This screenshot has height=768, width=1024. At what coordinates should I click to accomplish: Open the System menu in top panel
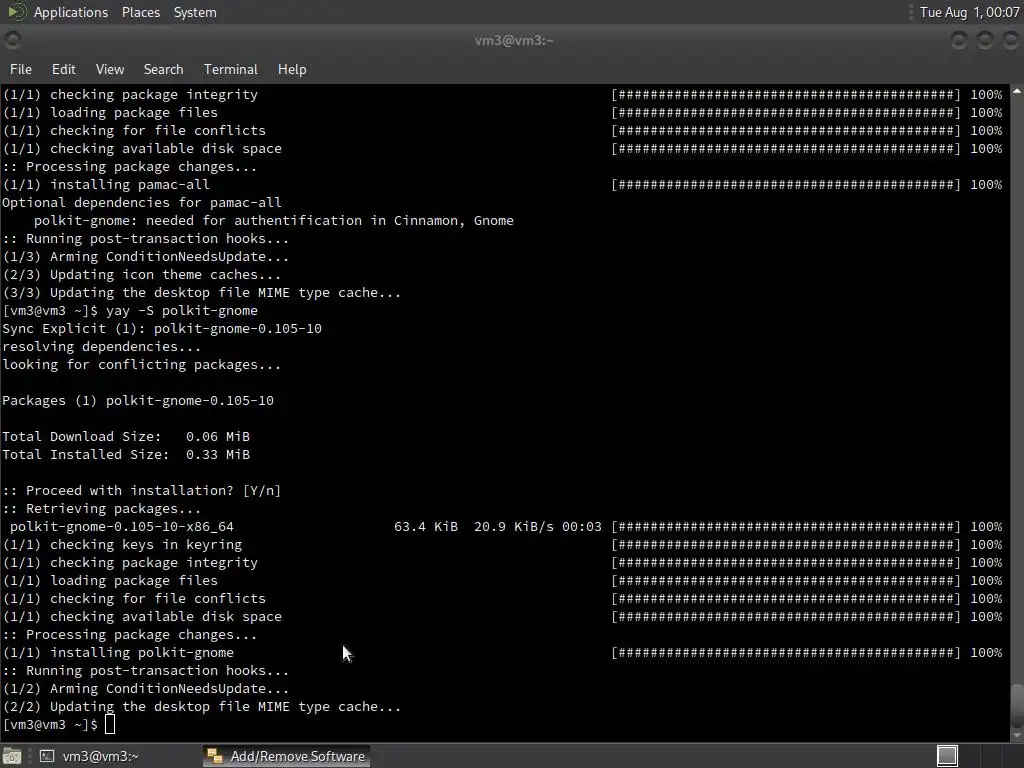[195, 12]
